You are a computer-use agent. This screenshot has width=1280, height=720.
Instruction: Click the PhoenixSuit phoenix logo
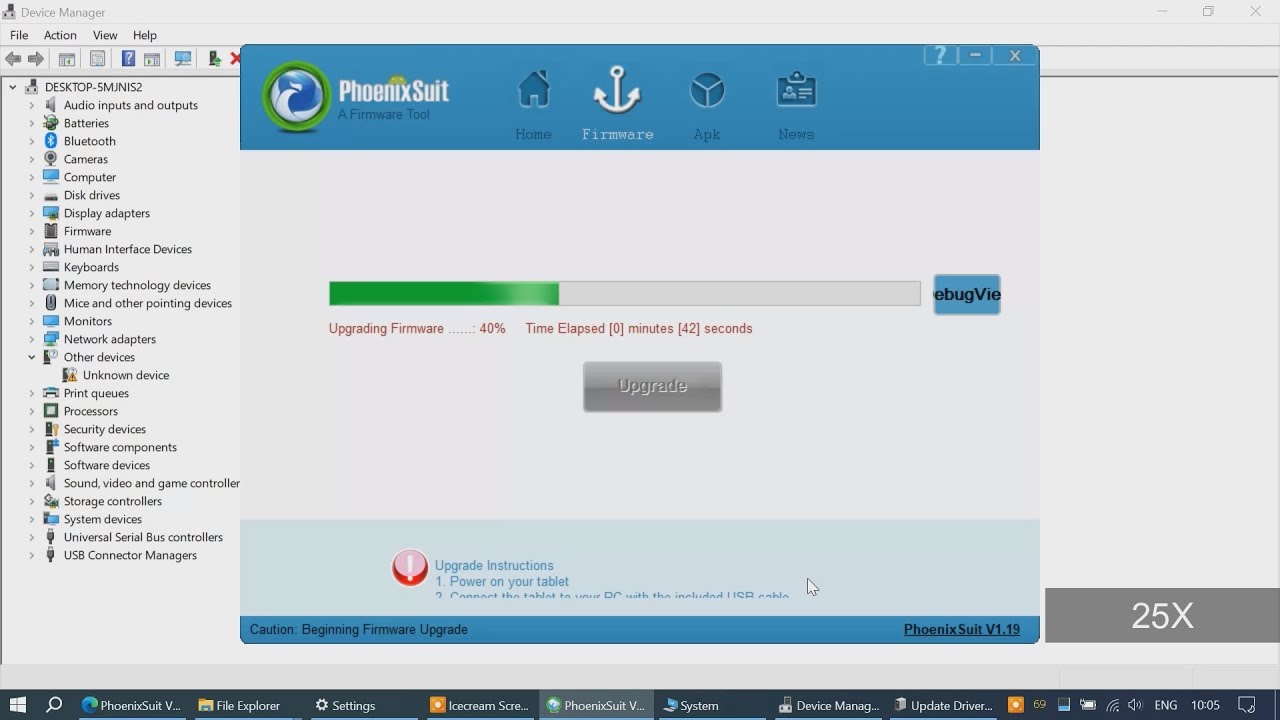pos(297,97)
